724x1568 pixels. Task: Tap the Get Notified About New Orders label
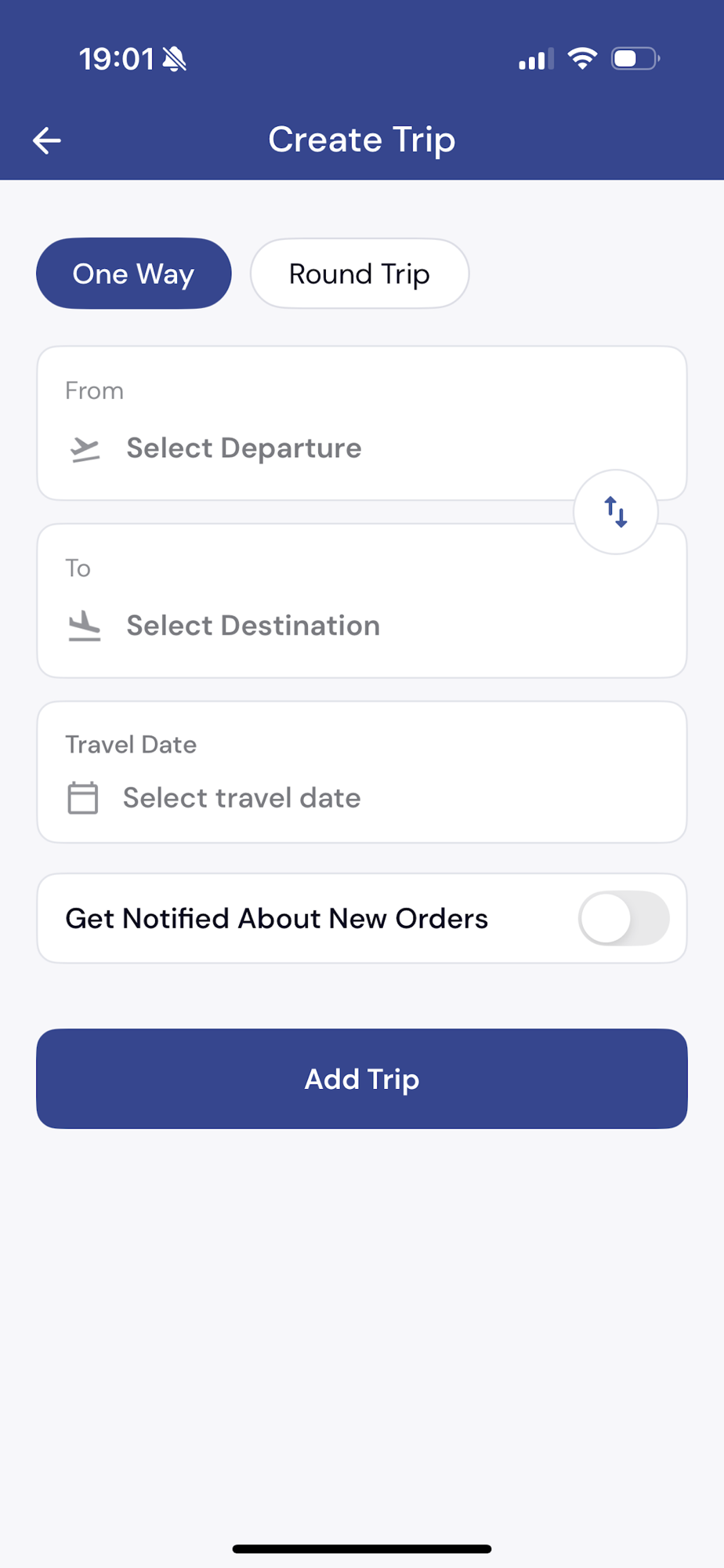(x=277, y=918)
